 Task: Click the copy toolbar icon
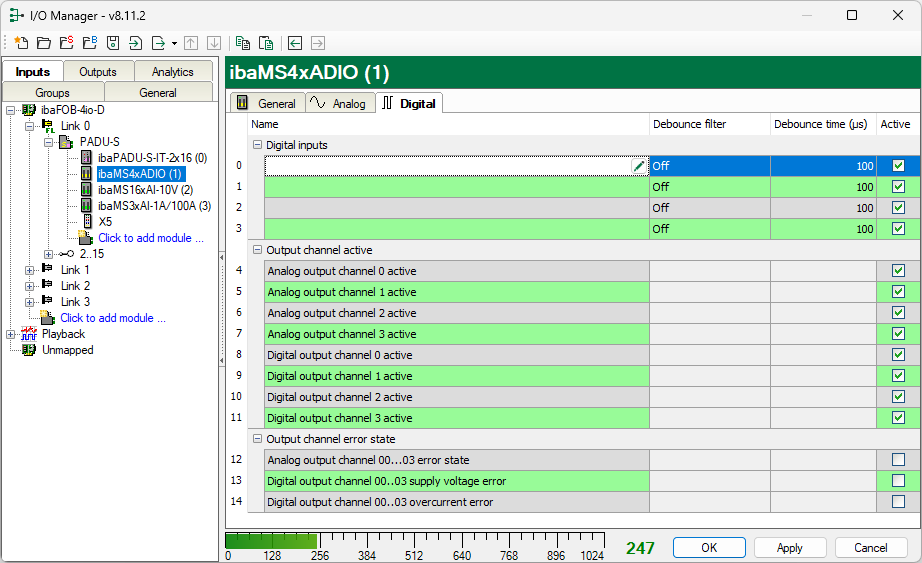tap(243, 43)
